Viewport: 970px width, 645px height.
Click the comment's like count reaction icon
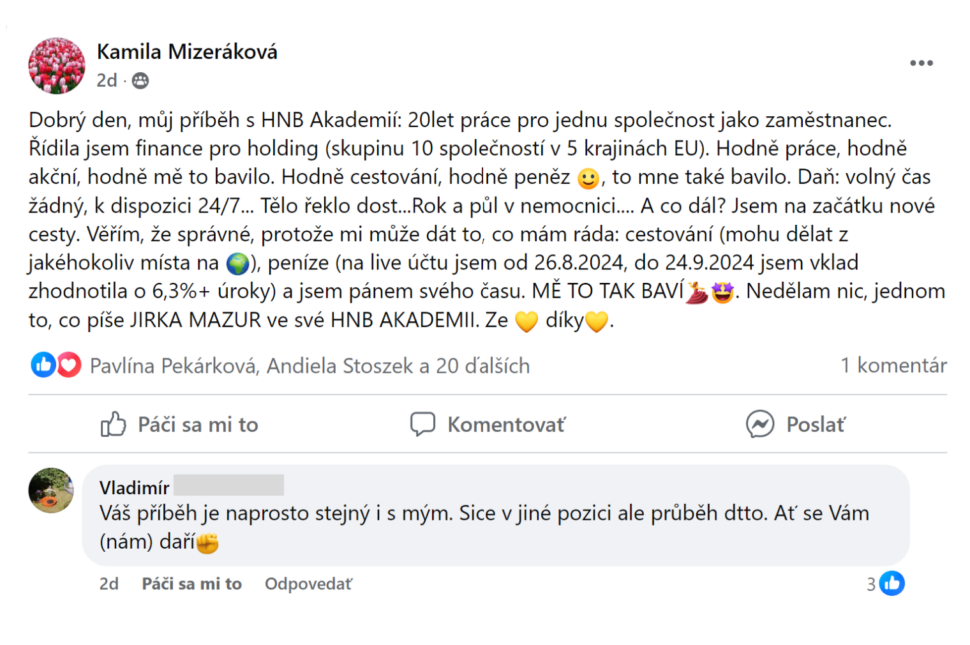point(892,583)
